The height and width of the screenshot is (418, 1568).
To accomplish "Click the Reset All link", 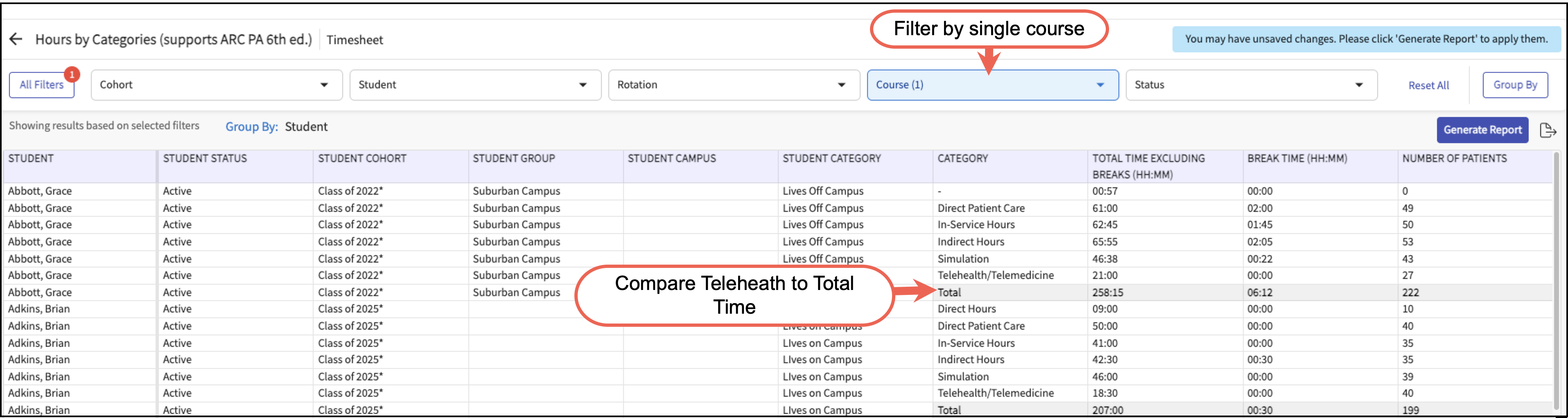I will (1428, 86).
